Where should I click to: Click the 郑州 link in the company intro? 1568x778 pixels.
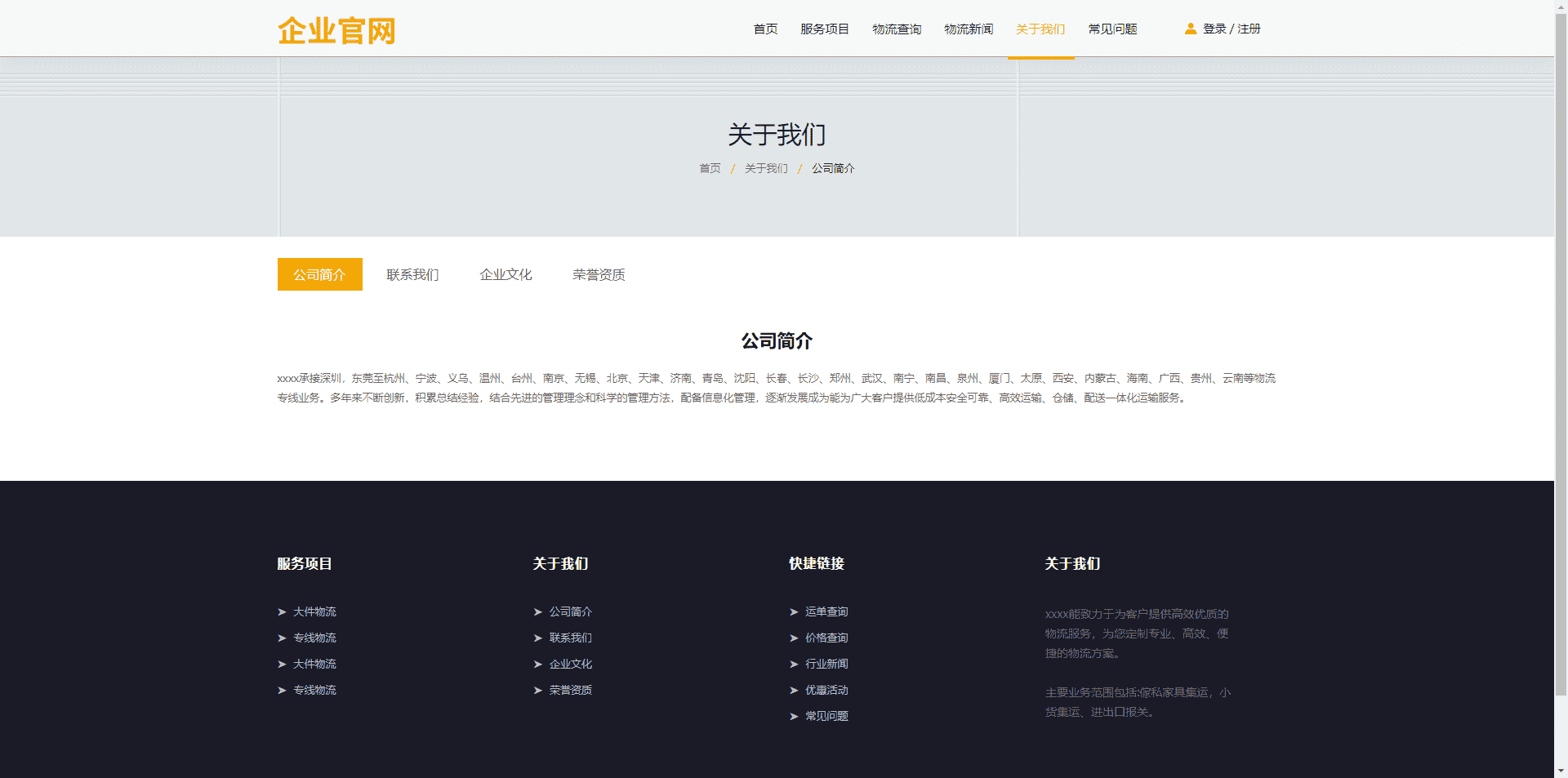840,378
